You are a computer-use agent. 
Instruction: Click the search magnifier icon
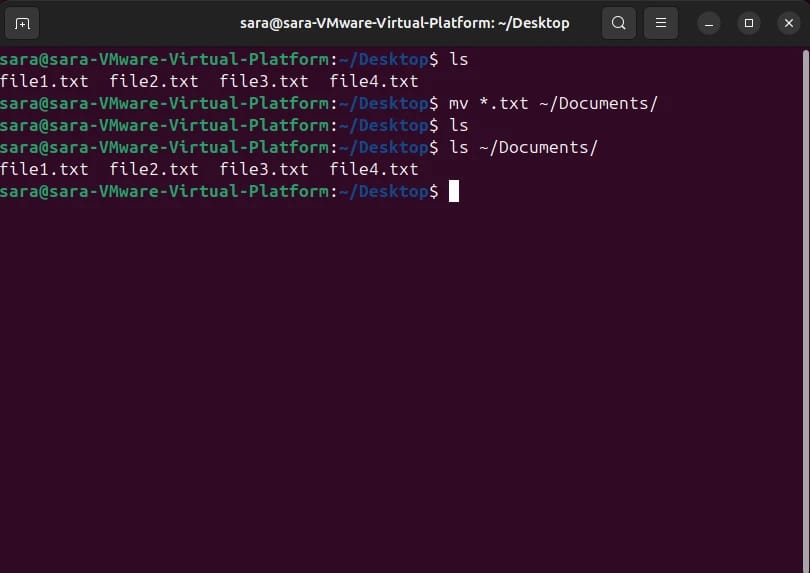click(x=619, y=22)
